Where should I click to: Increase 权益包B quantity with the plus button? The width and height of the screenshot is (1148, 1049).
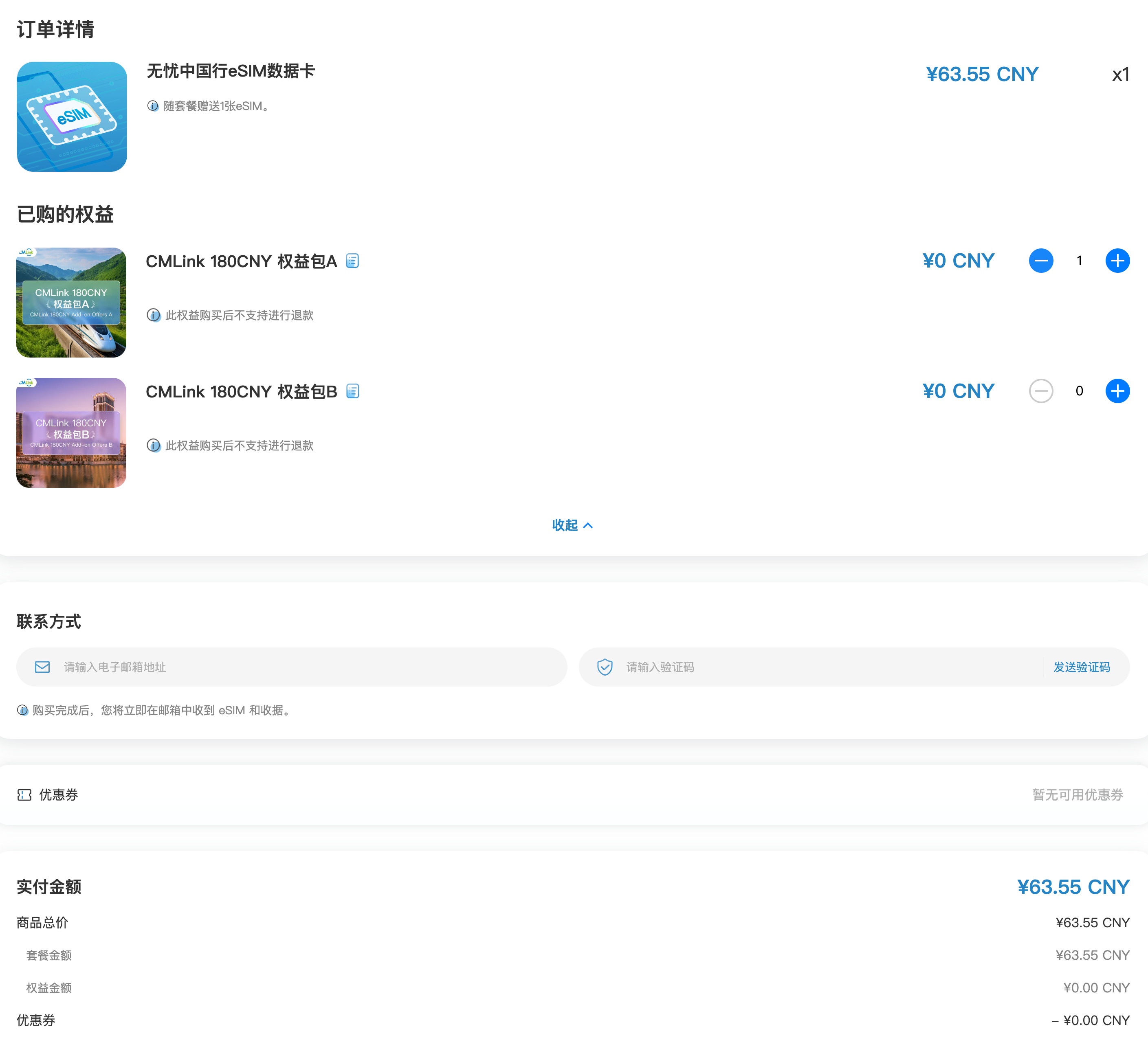[x=1117, y=391]
